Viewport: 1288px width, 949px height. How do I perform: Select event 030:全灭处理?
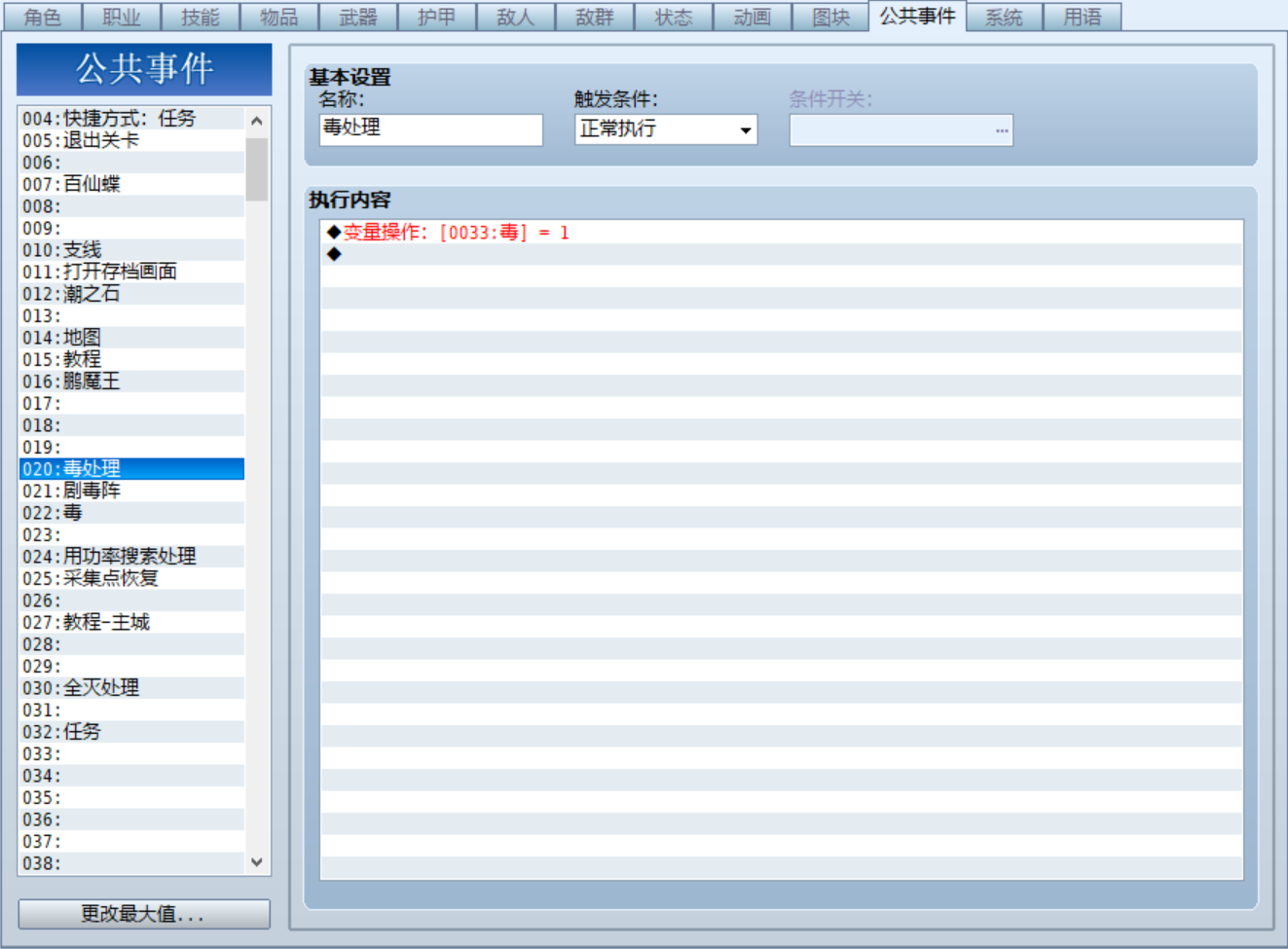click(x=131, y=688)
